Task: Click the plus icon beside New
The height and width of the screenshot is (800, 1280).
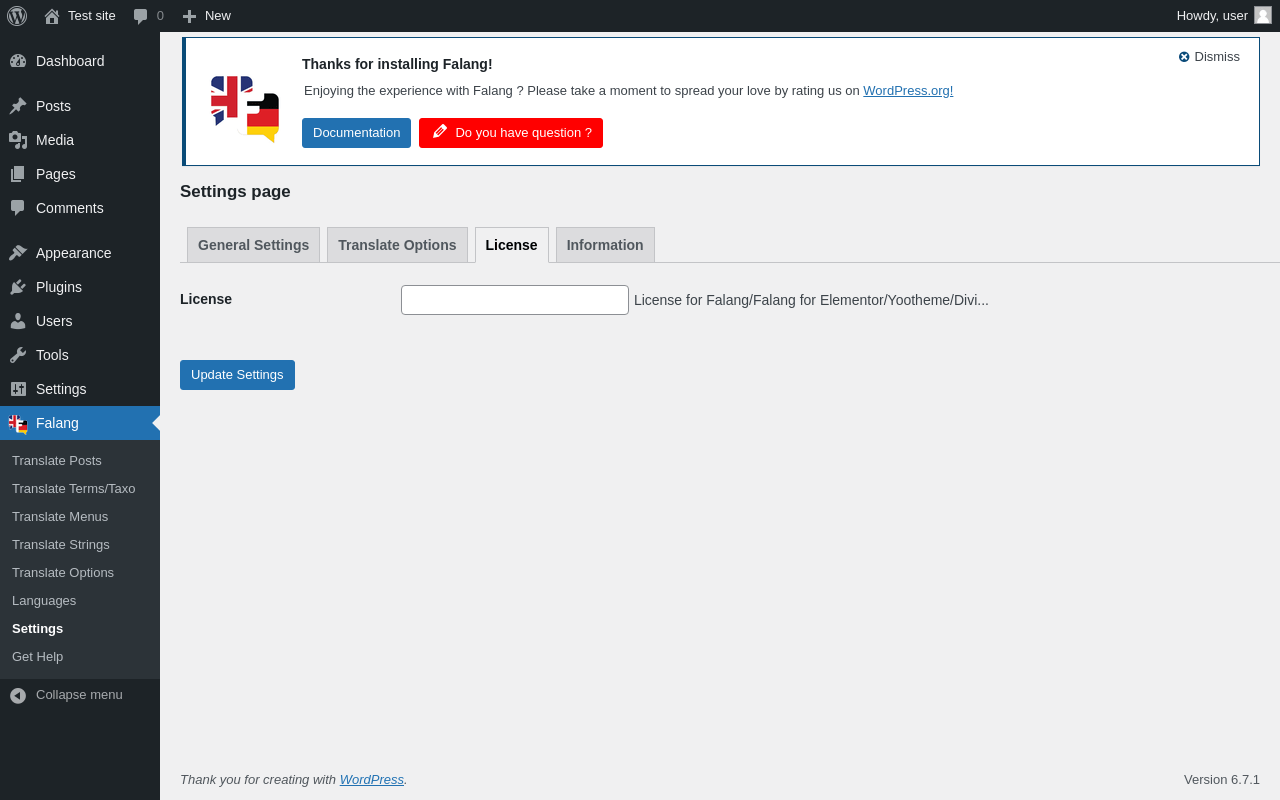Action: pyautogui.click(x=189, y=16)
